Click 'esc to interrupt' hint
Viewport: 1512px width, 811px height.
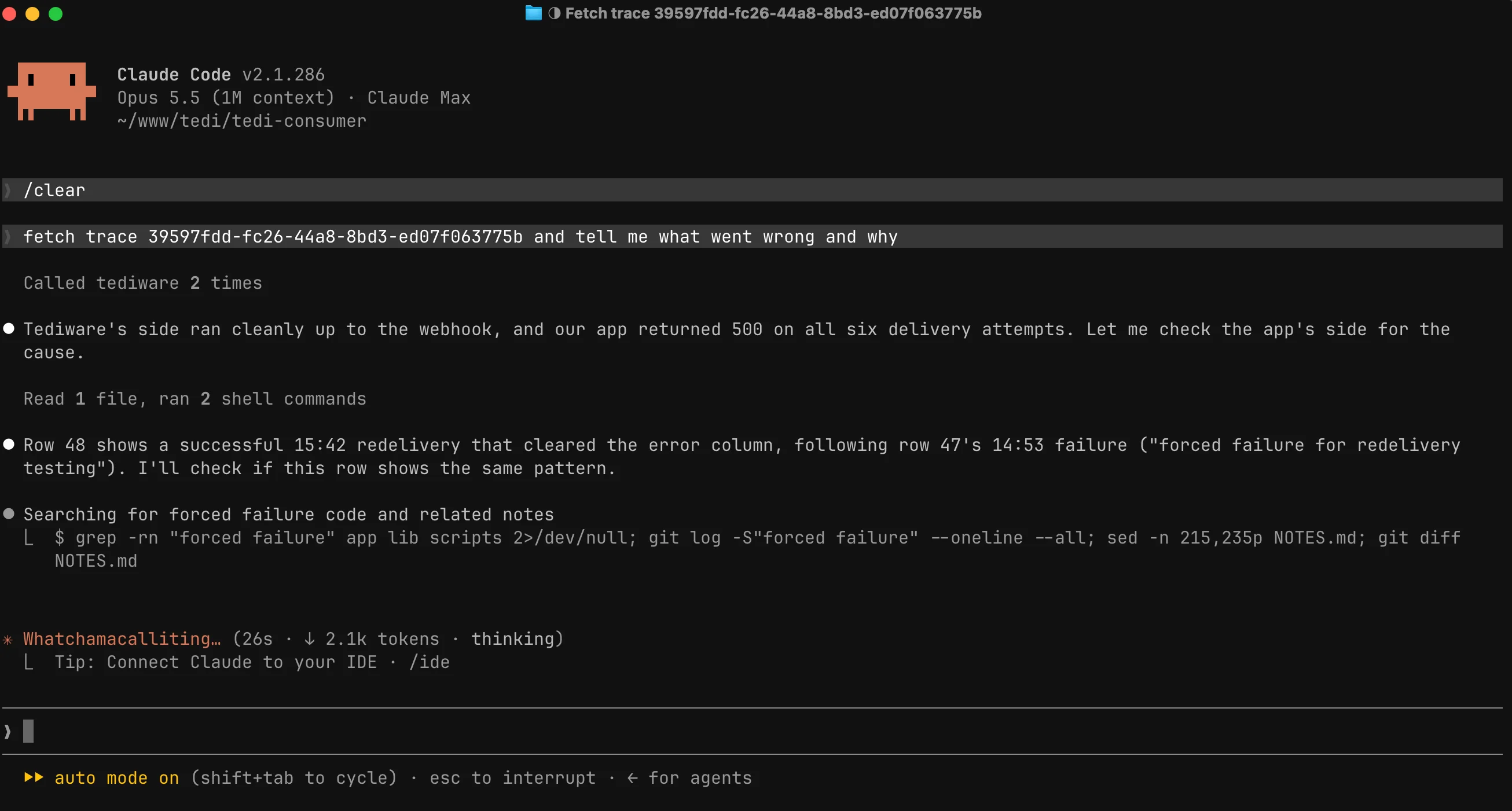point(512,777)
